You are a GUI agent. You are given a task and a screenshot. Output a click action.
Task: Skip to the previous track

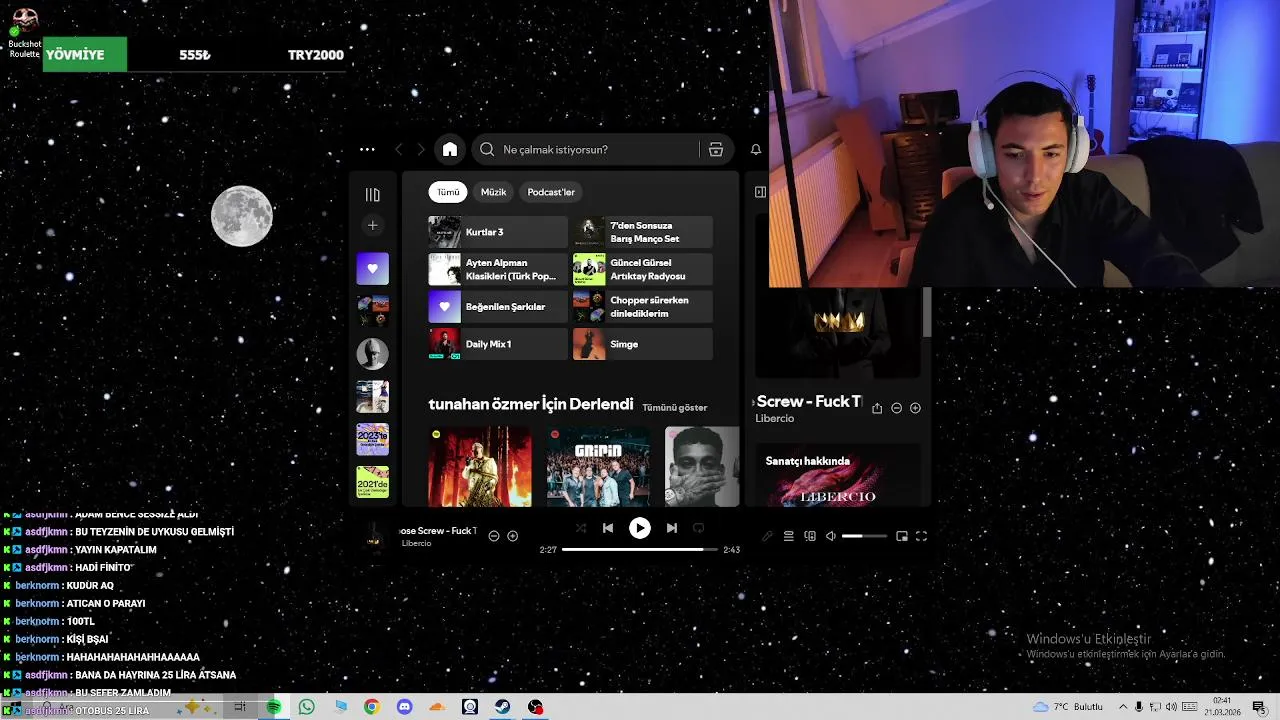click(608, 528)
